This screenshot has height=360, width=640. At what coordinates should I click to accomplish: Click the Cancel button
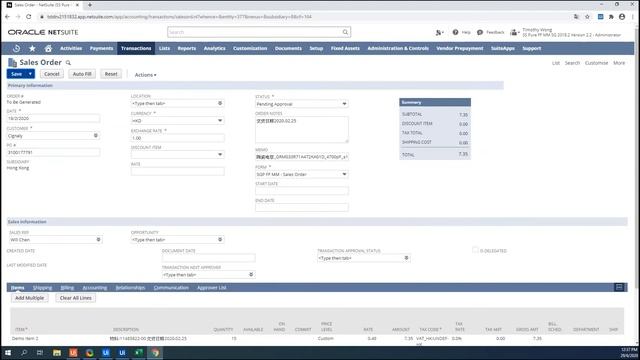point(51,74)
